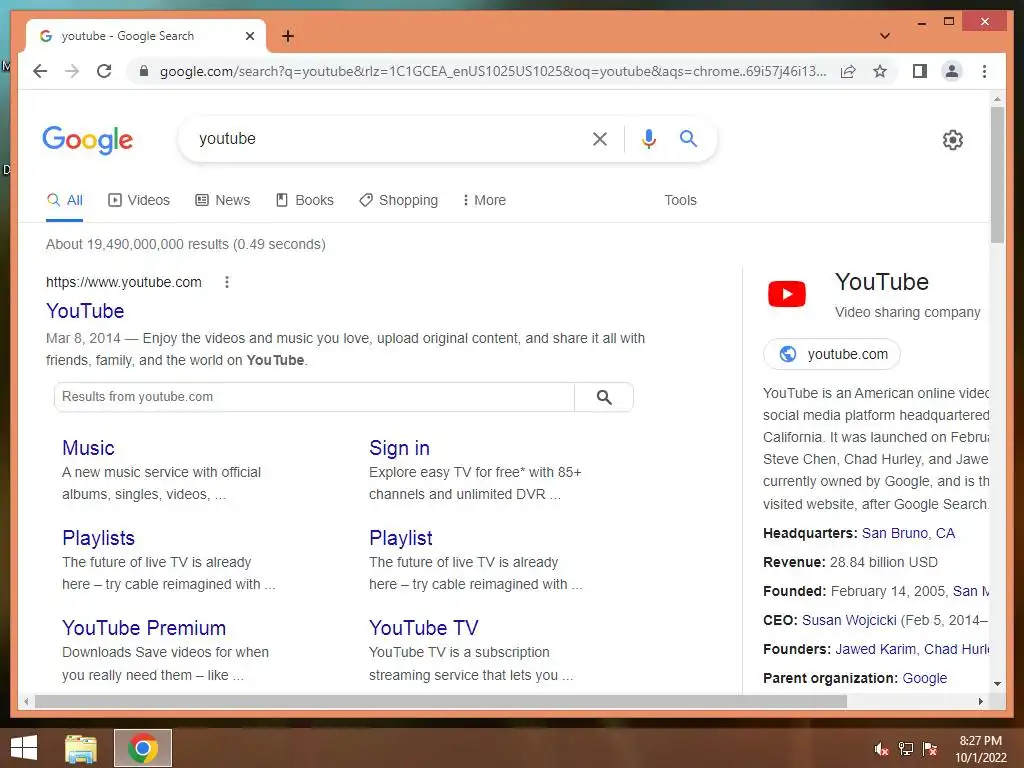Switch to Videos results tab
The height and width of the screenshot is (768, 1024).
138,200
